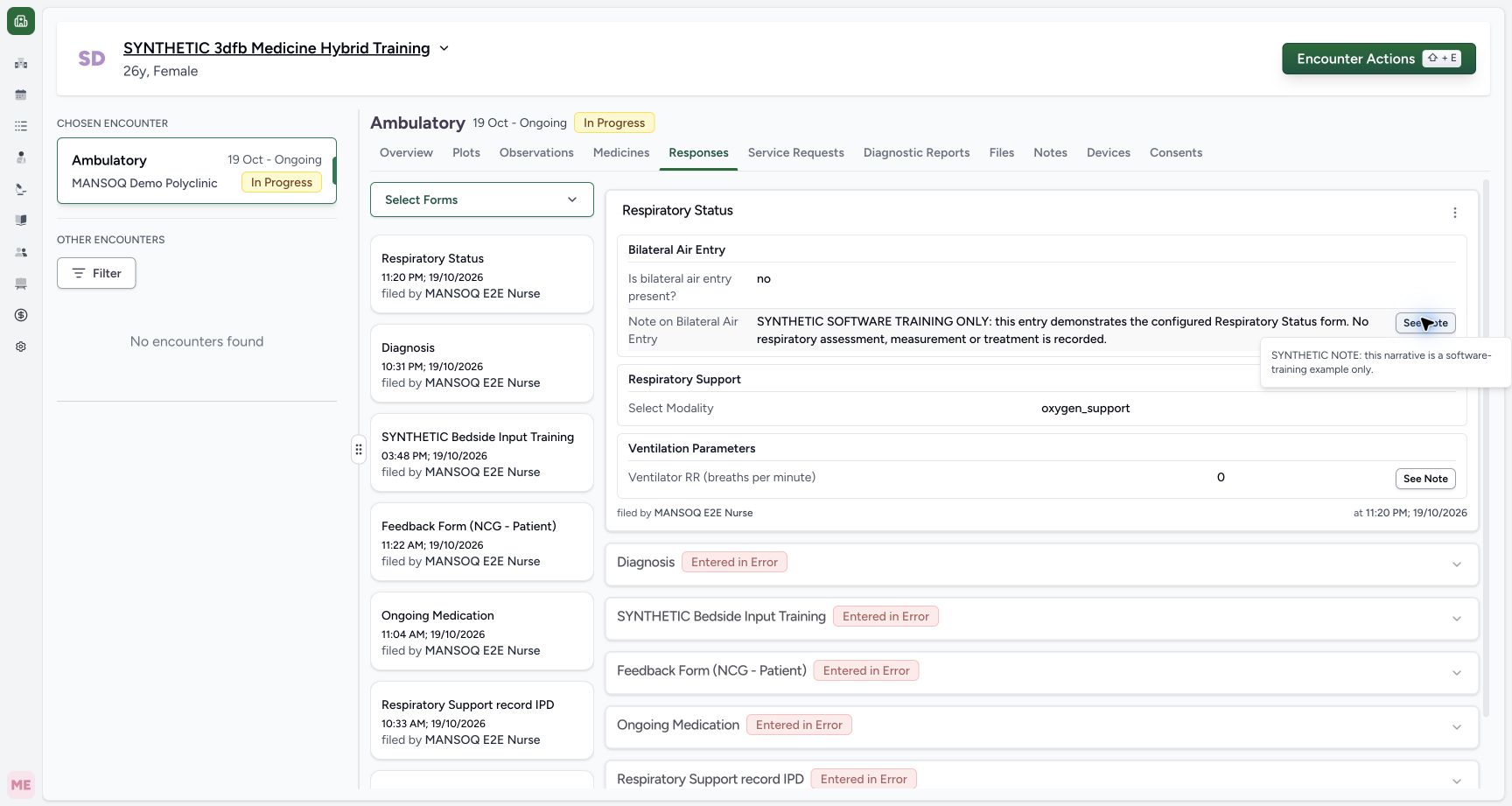Click the Encounter Actions button
Image resolution: width=1512 pixels, height=806 pixels.
[1379, 59]
